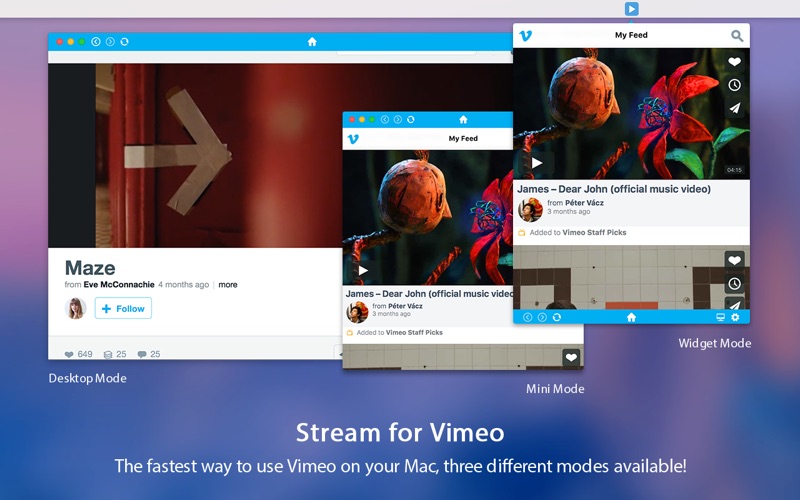Open Dear John video title in widget
Viewport: 800px width, 500px height.
tap(614, 189)
